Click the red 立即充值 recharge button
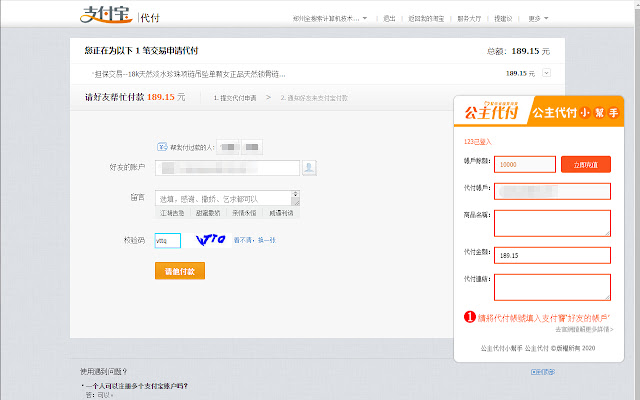 point(586,164)
